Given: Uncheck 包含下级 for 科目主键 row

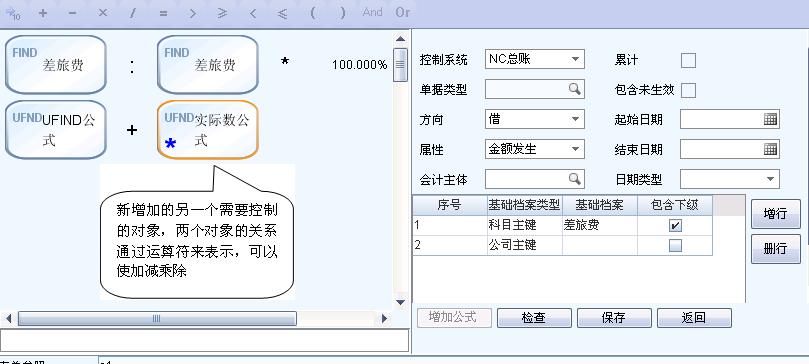Looking at the screenshot, I should pos(675,225).
